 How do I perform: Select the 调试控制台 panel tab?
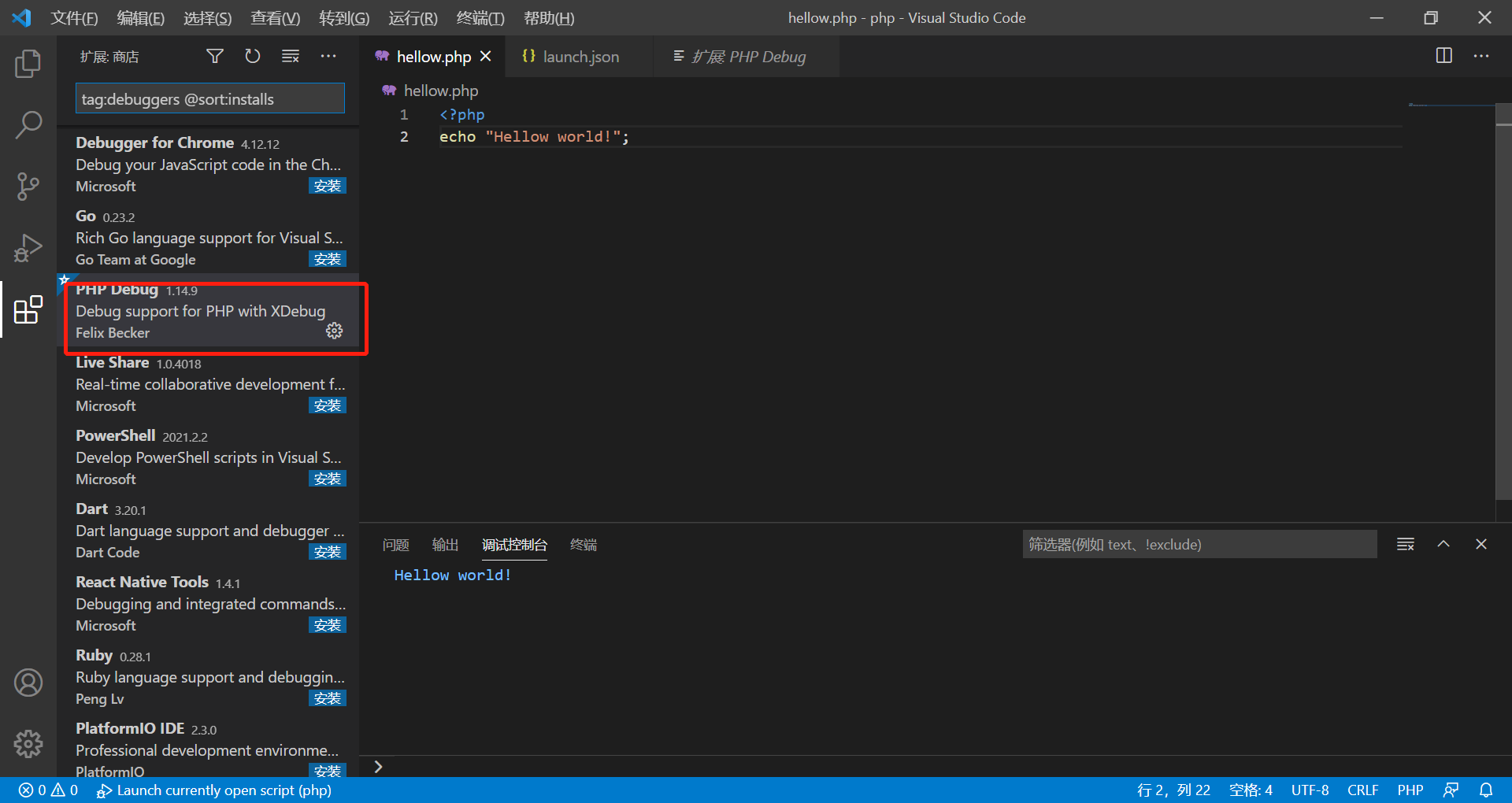[x=514, y=545]
